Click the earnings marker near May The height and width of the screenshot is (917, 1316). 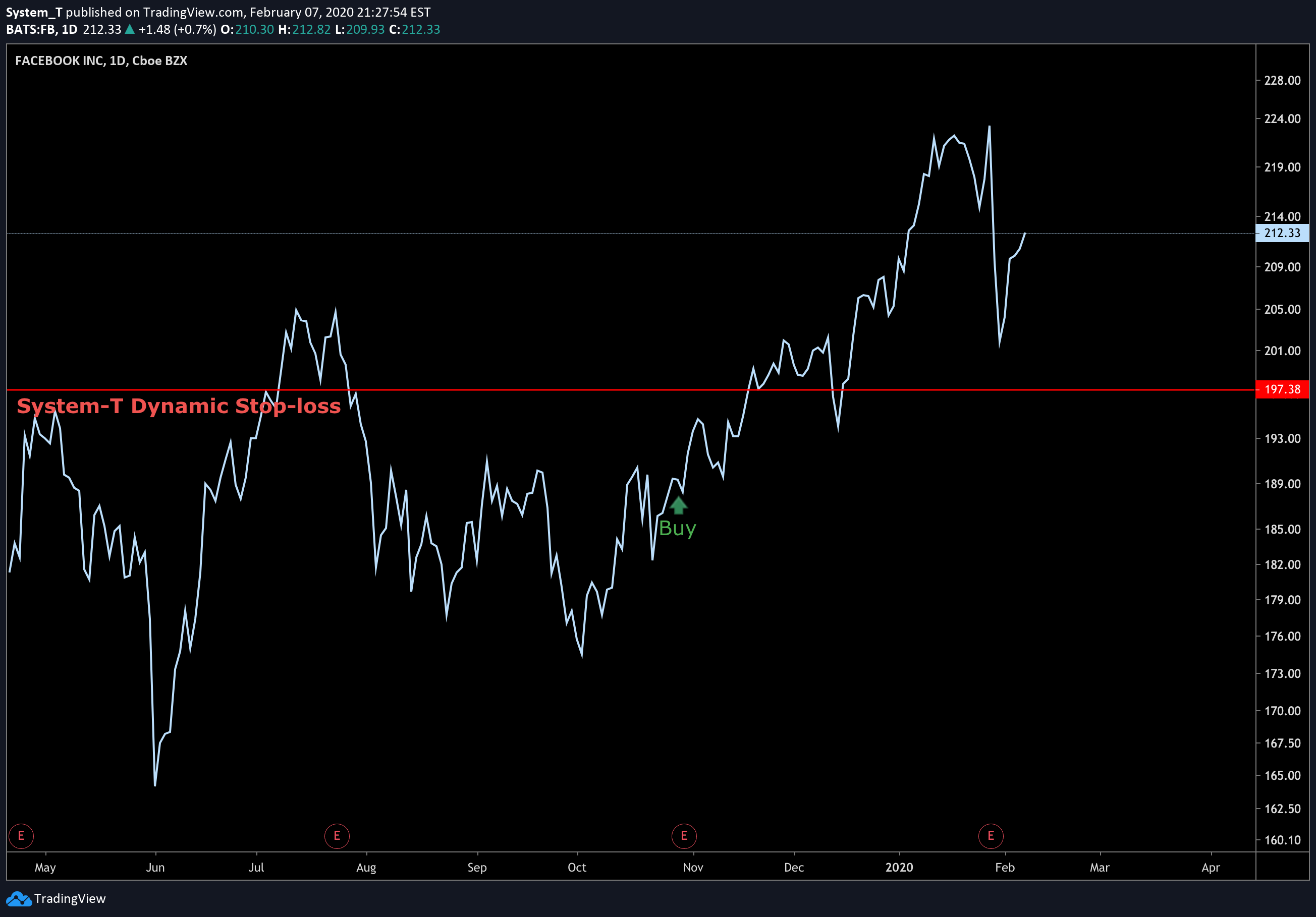[x=21, y=836]
